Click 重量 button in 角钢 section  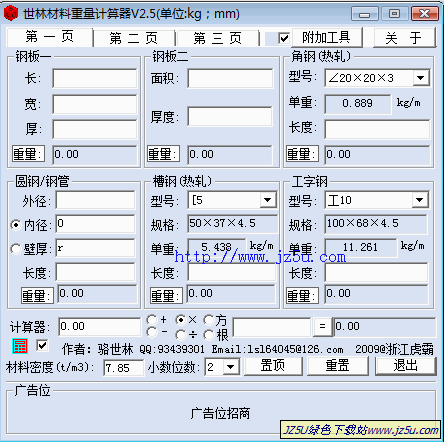coord(302,154)
